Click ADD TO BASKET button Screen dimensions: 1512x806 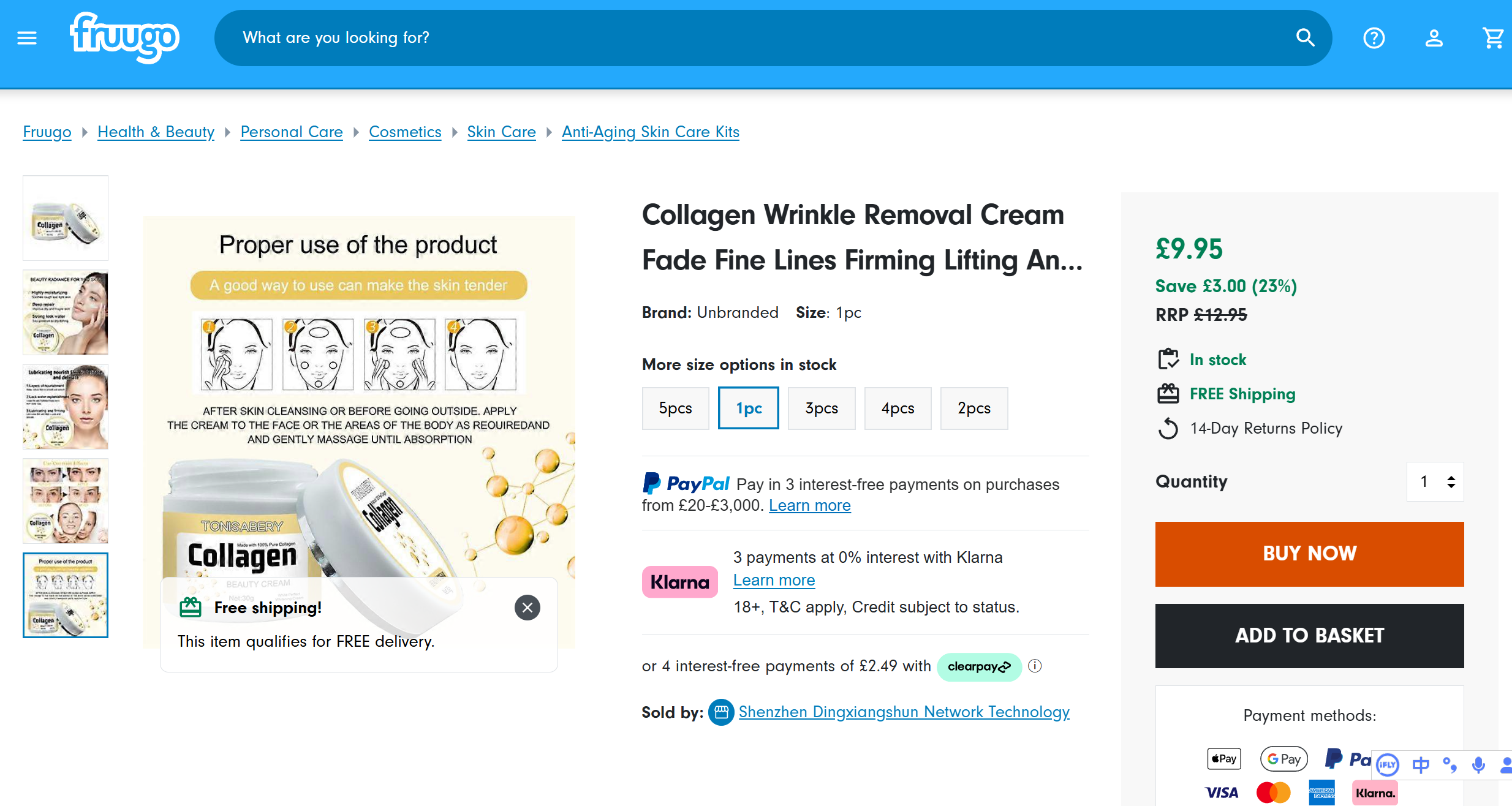tap(1309, 636)
